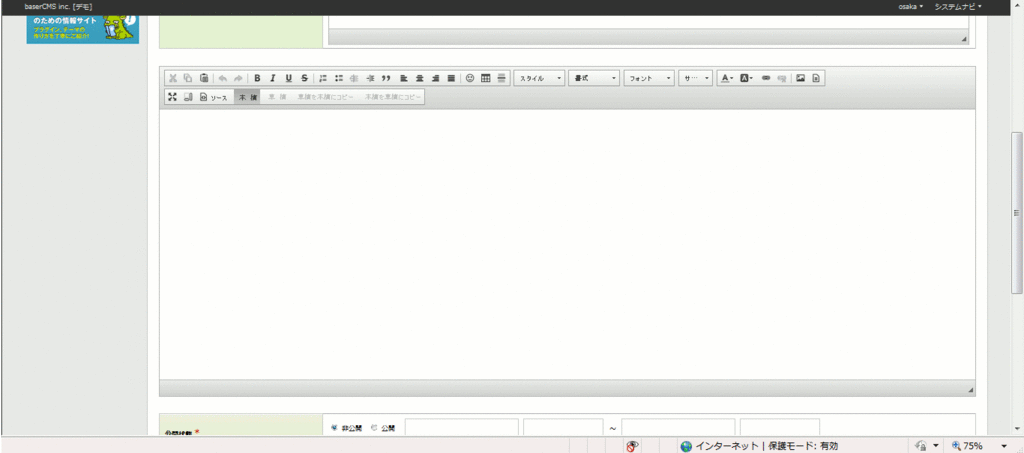Click the vertical page scrollbar thumb

(x=1016, y=213)
